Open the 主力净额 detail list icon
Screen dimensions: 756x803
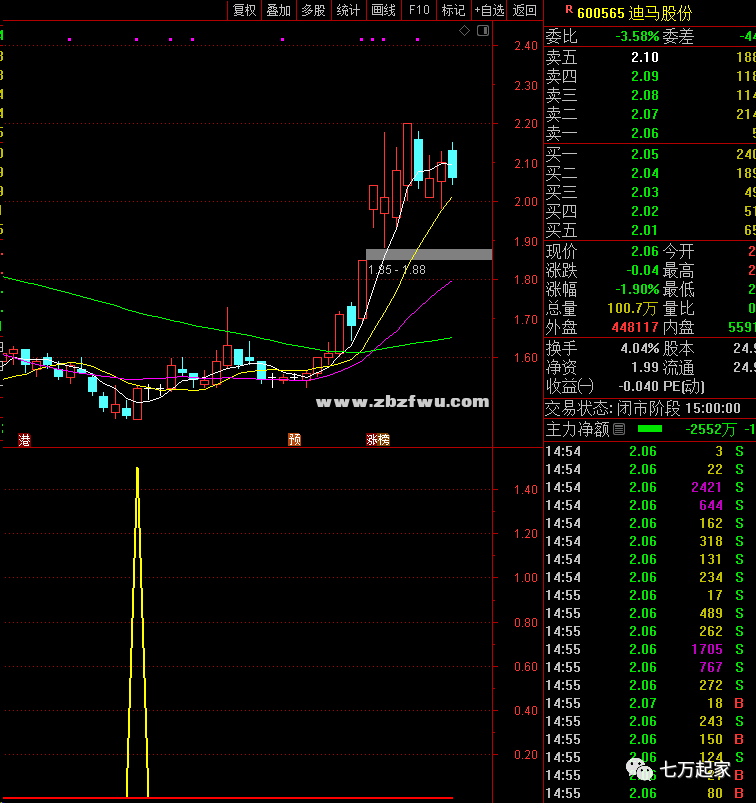pyautogui.click(x=619, y=429)
